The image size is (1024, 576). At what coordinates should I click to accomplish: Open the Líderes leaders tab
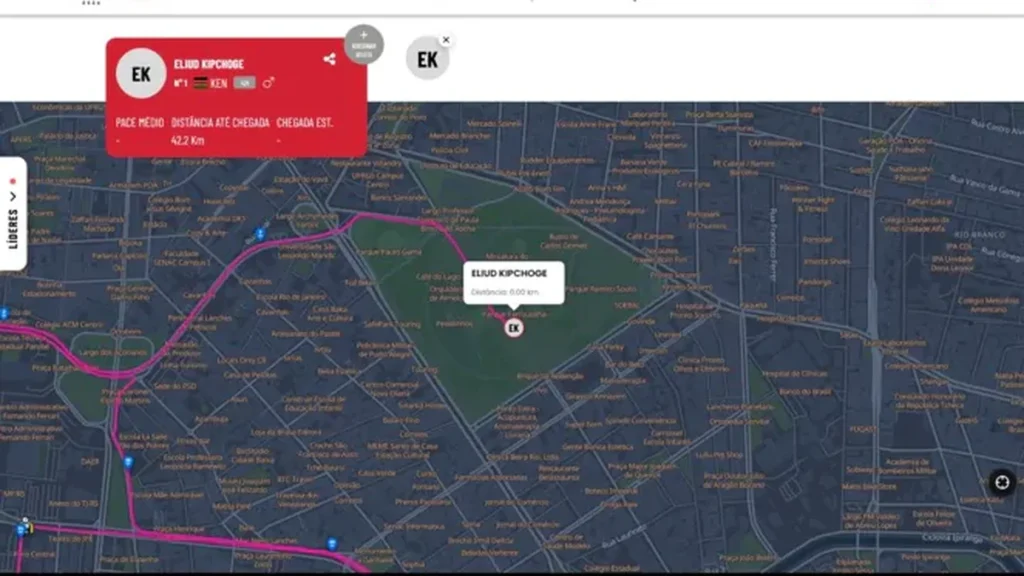pos(13,214)
